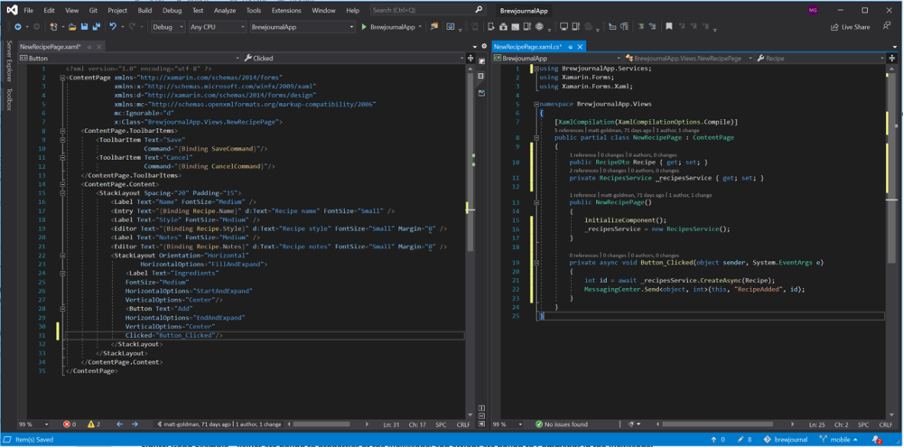
Task: Open the Server Explorer side panel
Action: pos(9,62)
